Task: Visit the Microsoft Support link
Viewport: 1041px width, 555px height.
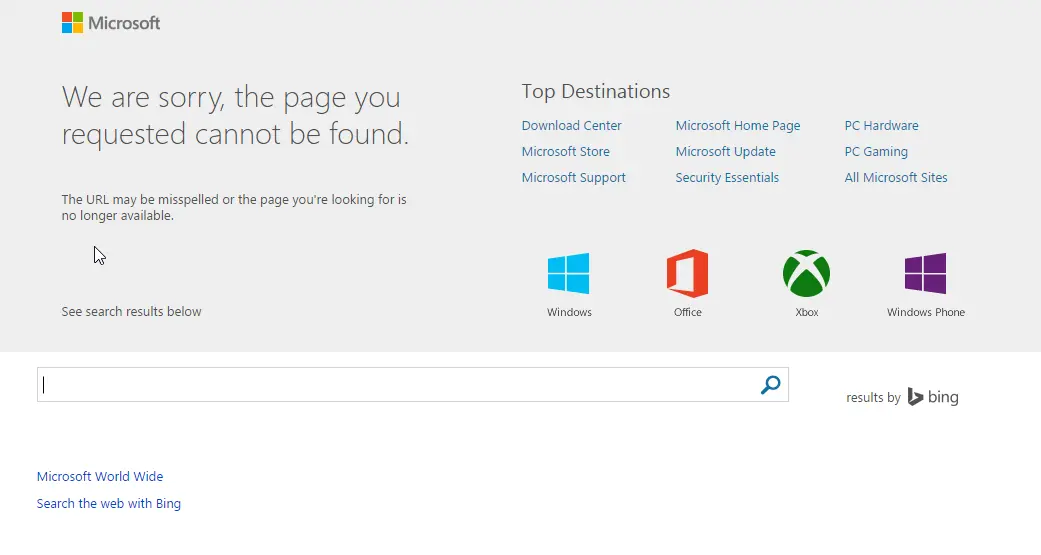Action: pos(573,178)
